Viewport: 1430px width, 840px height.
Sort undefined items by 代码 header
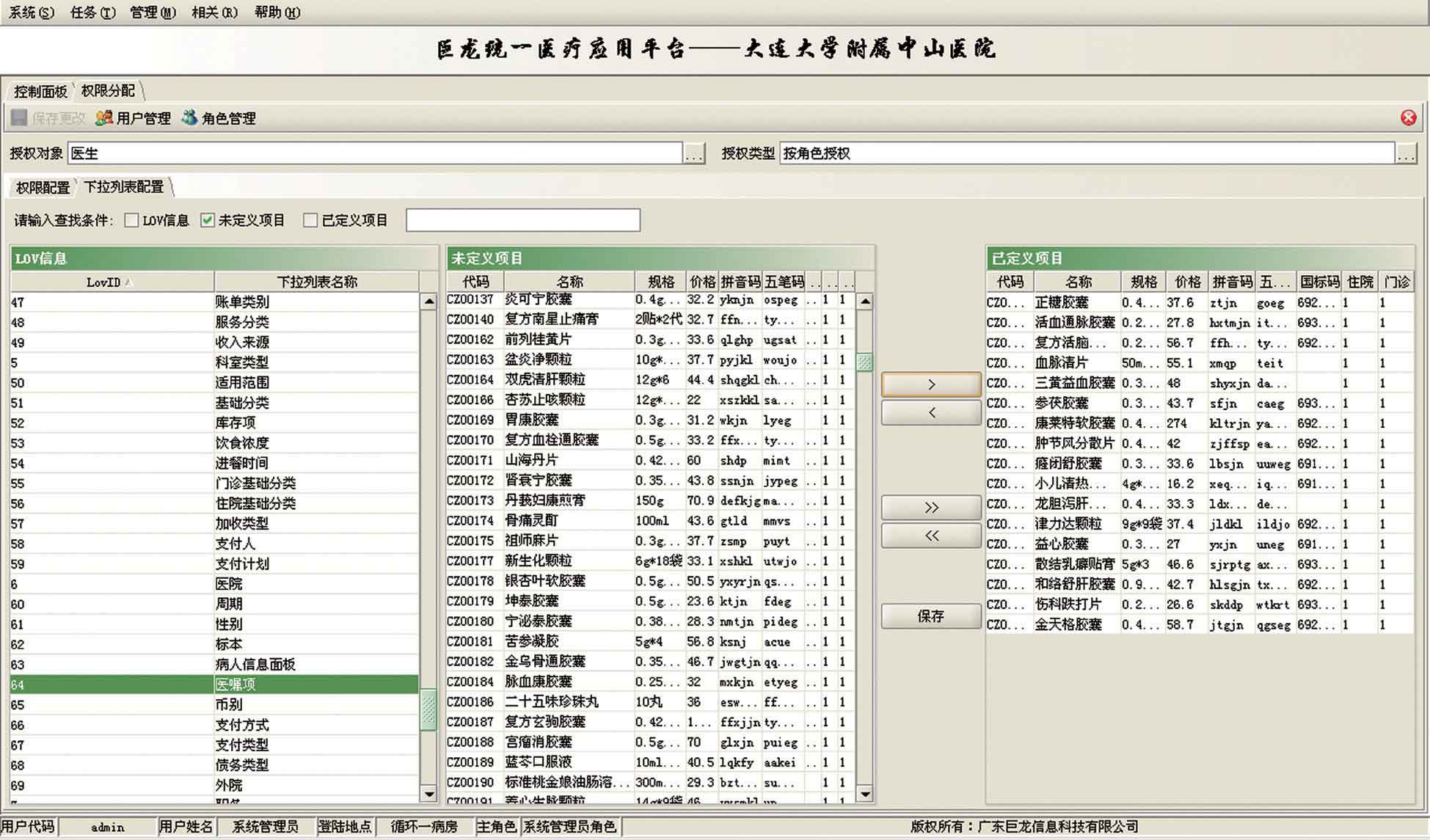click(475, 282)
